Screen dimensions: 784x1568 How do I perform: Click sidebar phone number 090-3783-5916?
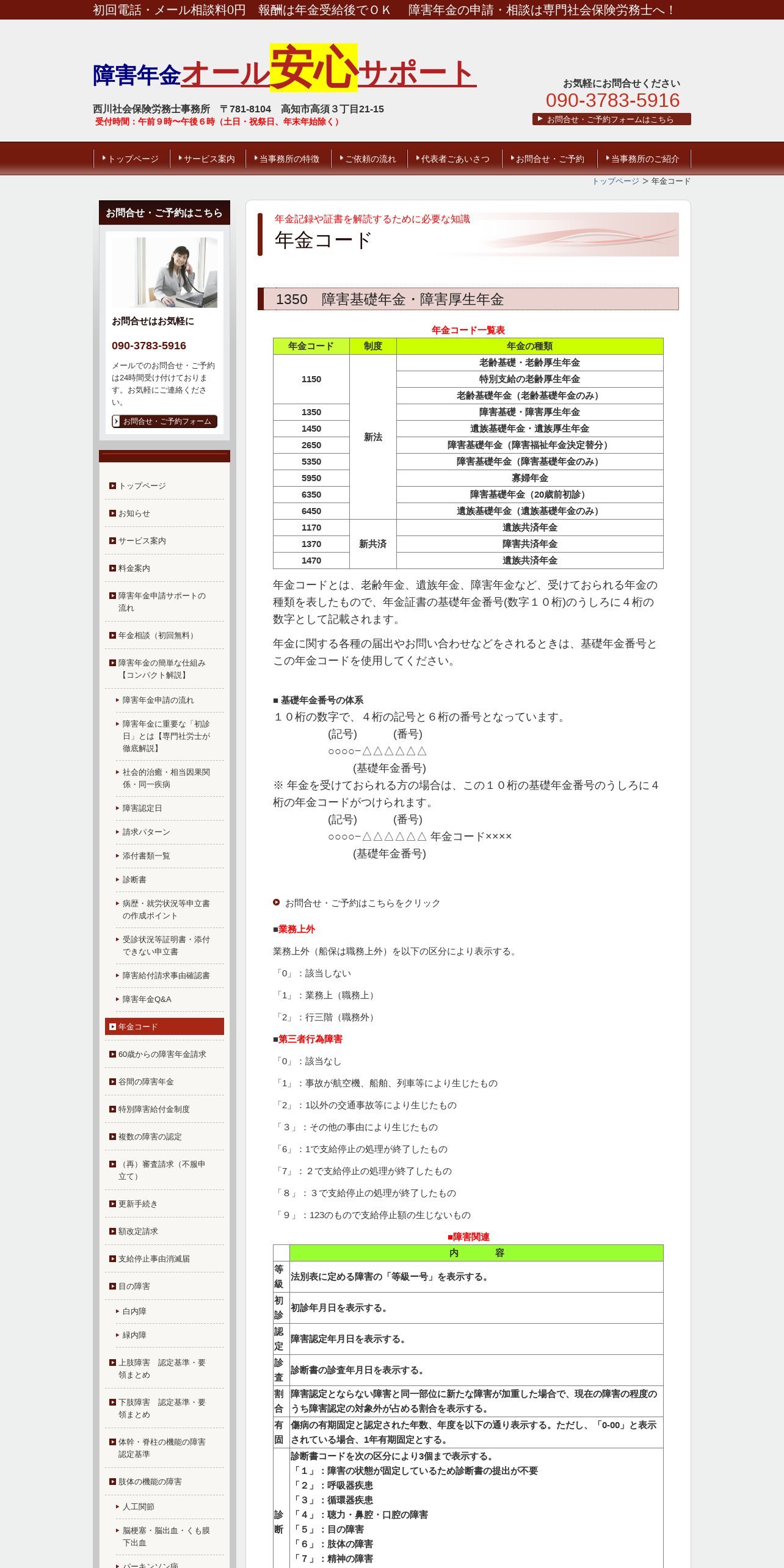click(149, 346)
